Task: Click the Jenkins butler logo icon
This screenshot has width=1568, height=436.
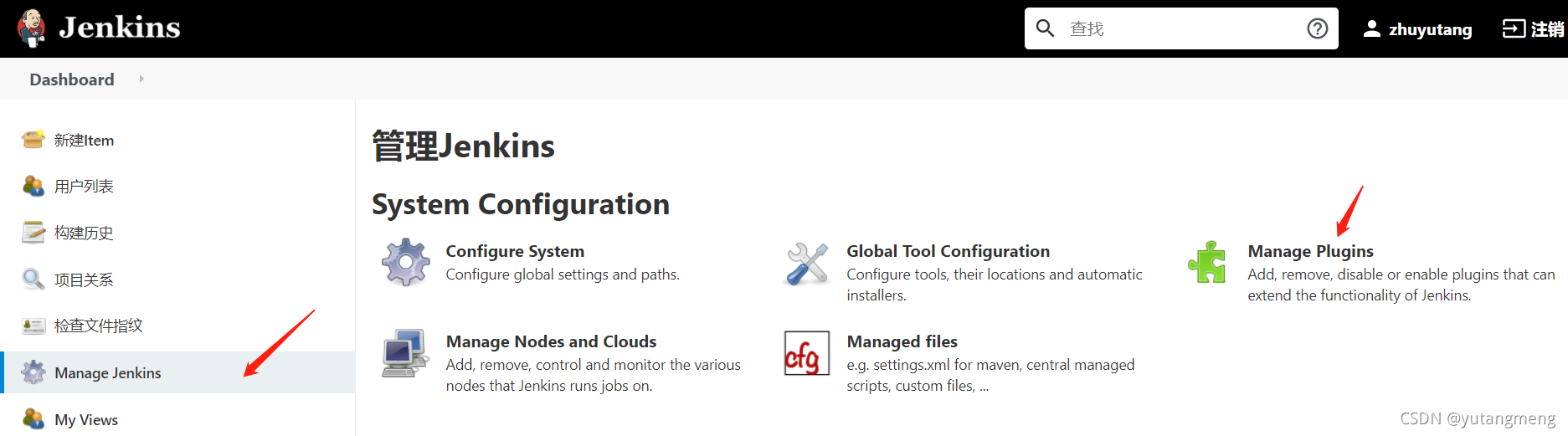Action: [32, 28]
